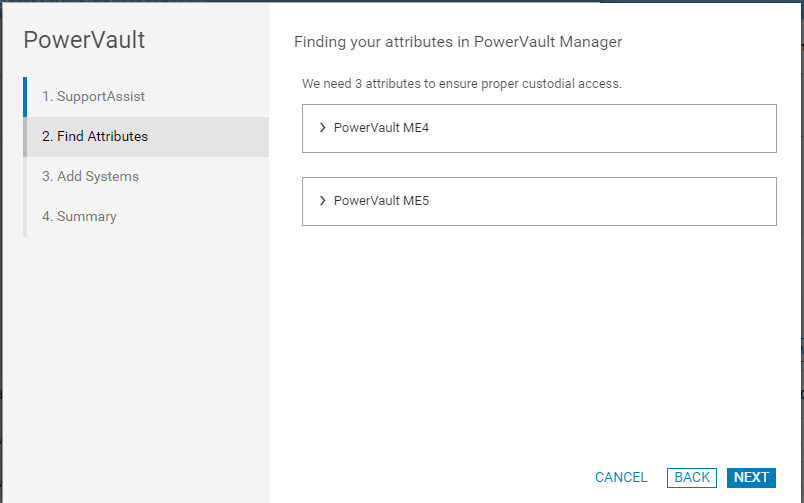Click the 'Finding your attributes' heading

pyautogui.click(x=458, y=42)
